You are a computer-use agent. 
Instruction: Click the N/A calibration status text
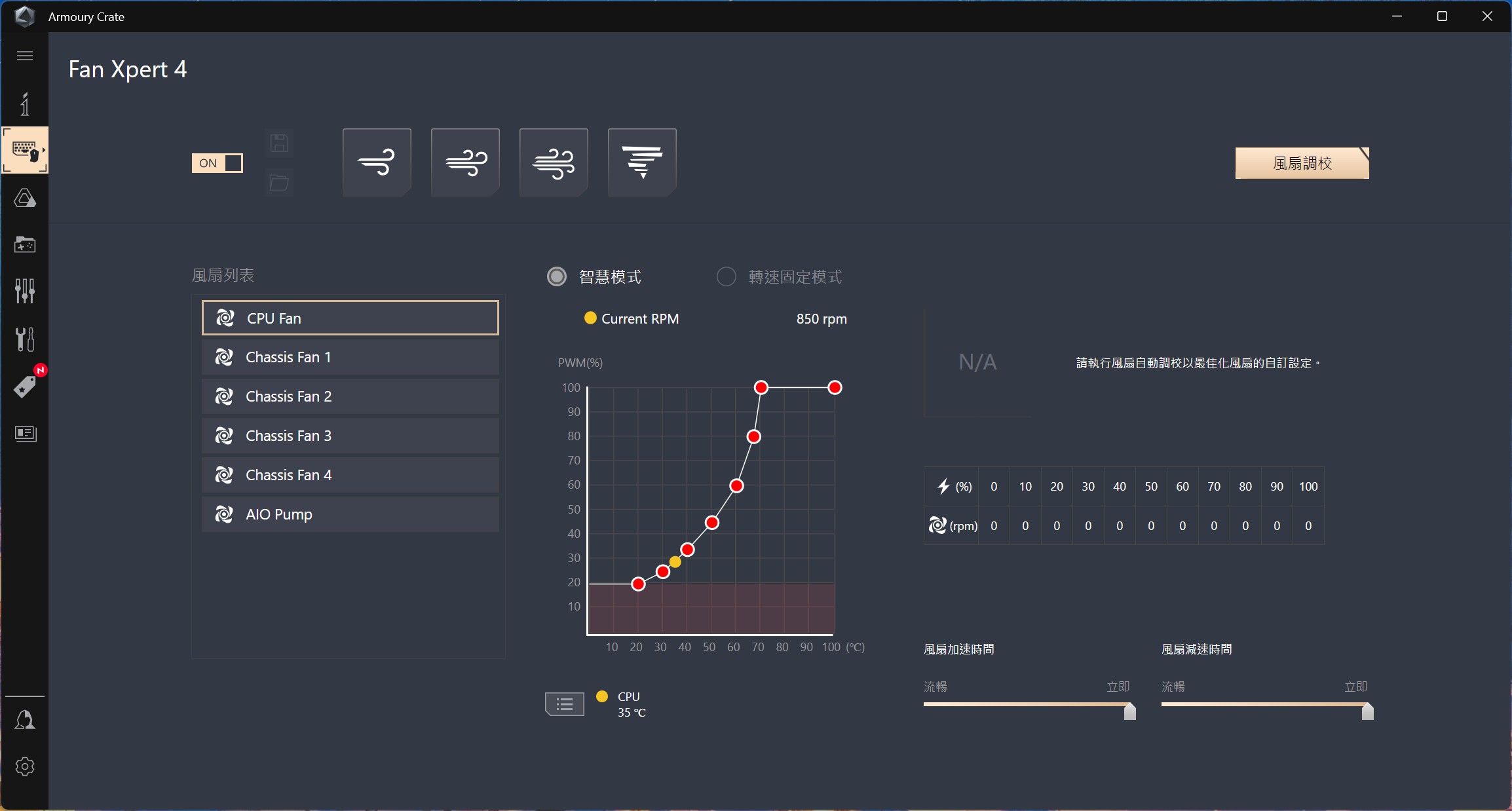[977, 362]
